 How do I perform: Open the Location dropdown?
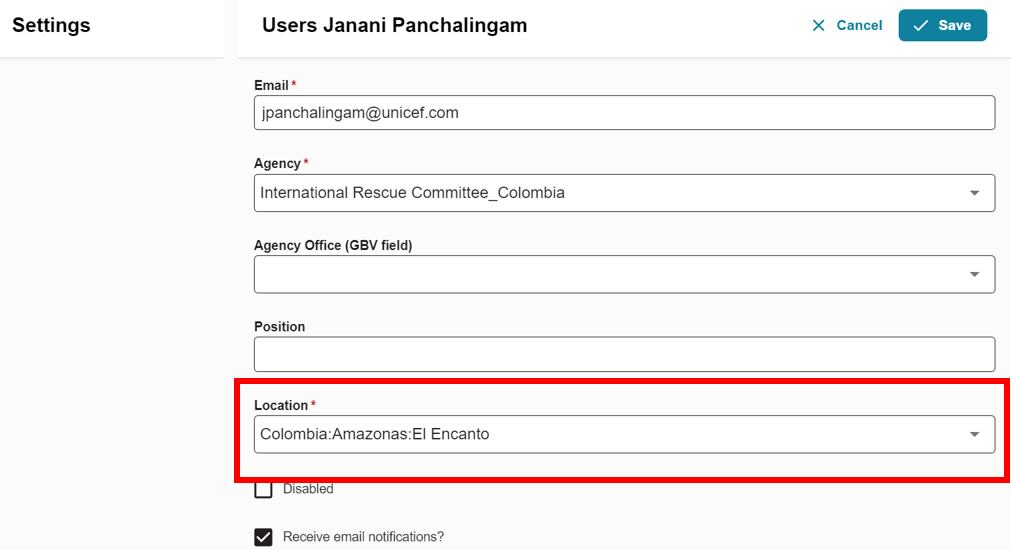(624, 434)
